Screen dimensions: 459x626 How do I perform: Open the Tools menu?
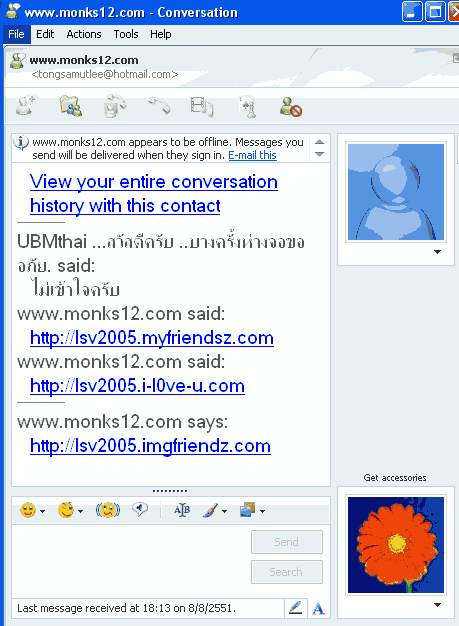126,34
